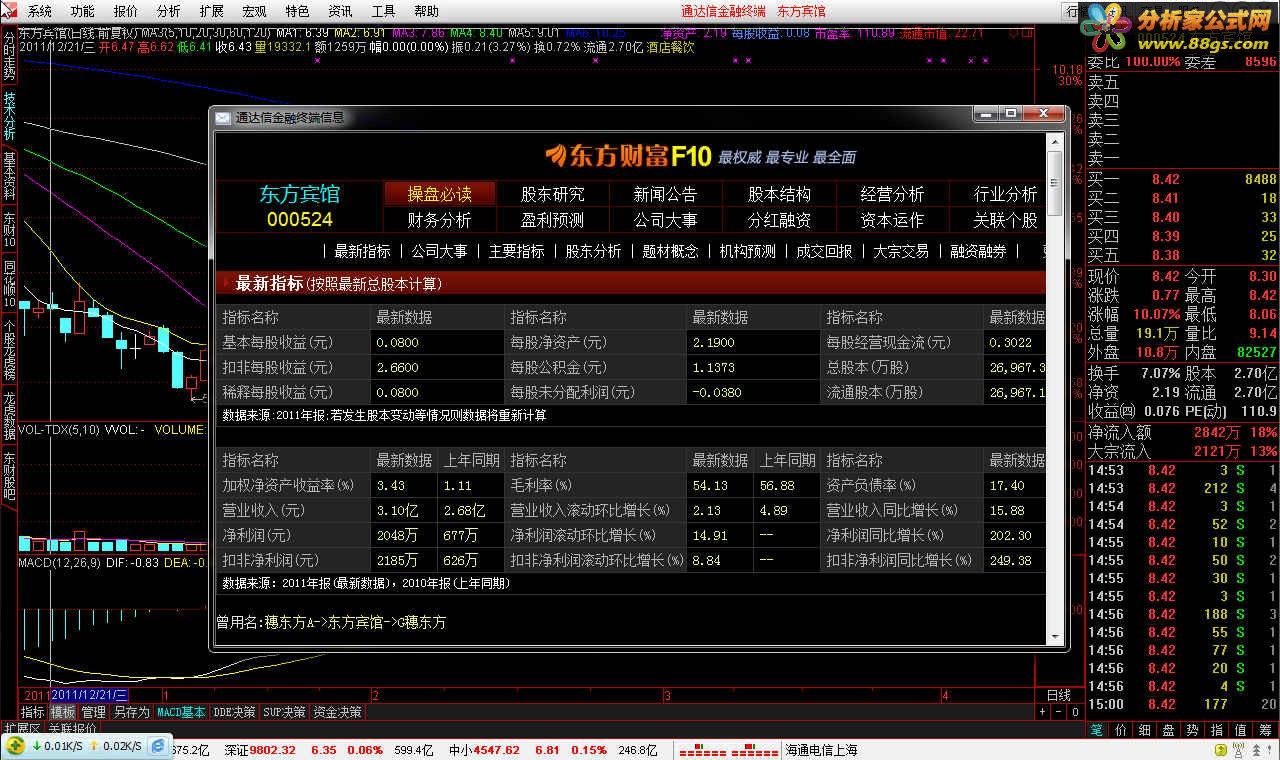
Task: Click the 指标 button below chart
Action: [x=32, y=712]
